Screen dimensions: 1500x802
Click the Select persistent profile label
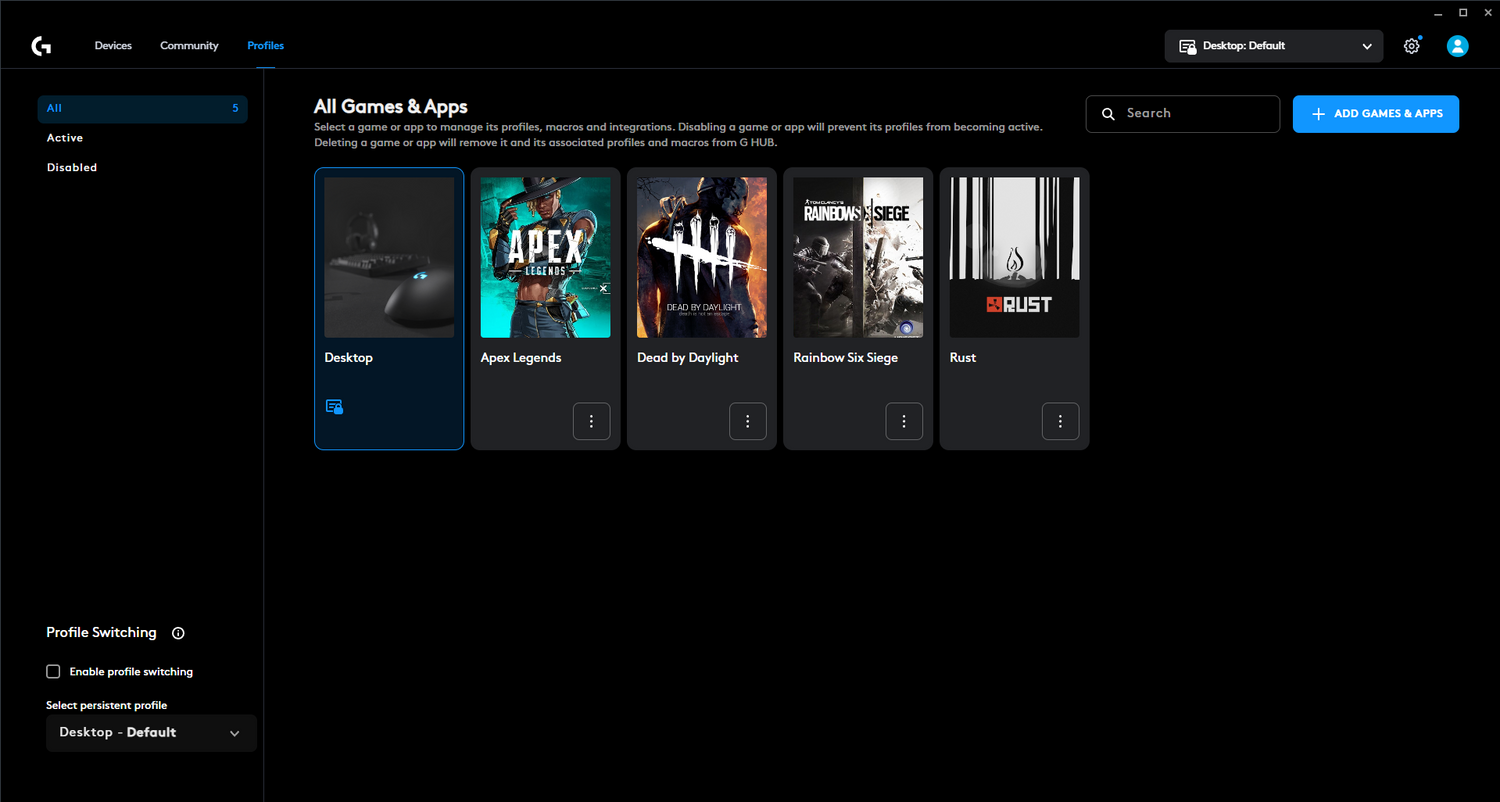[x=107, y=706]
